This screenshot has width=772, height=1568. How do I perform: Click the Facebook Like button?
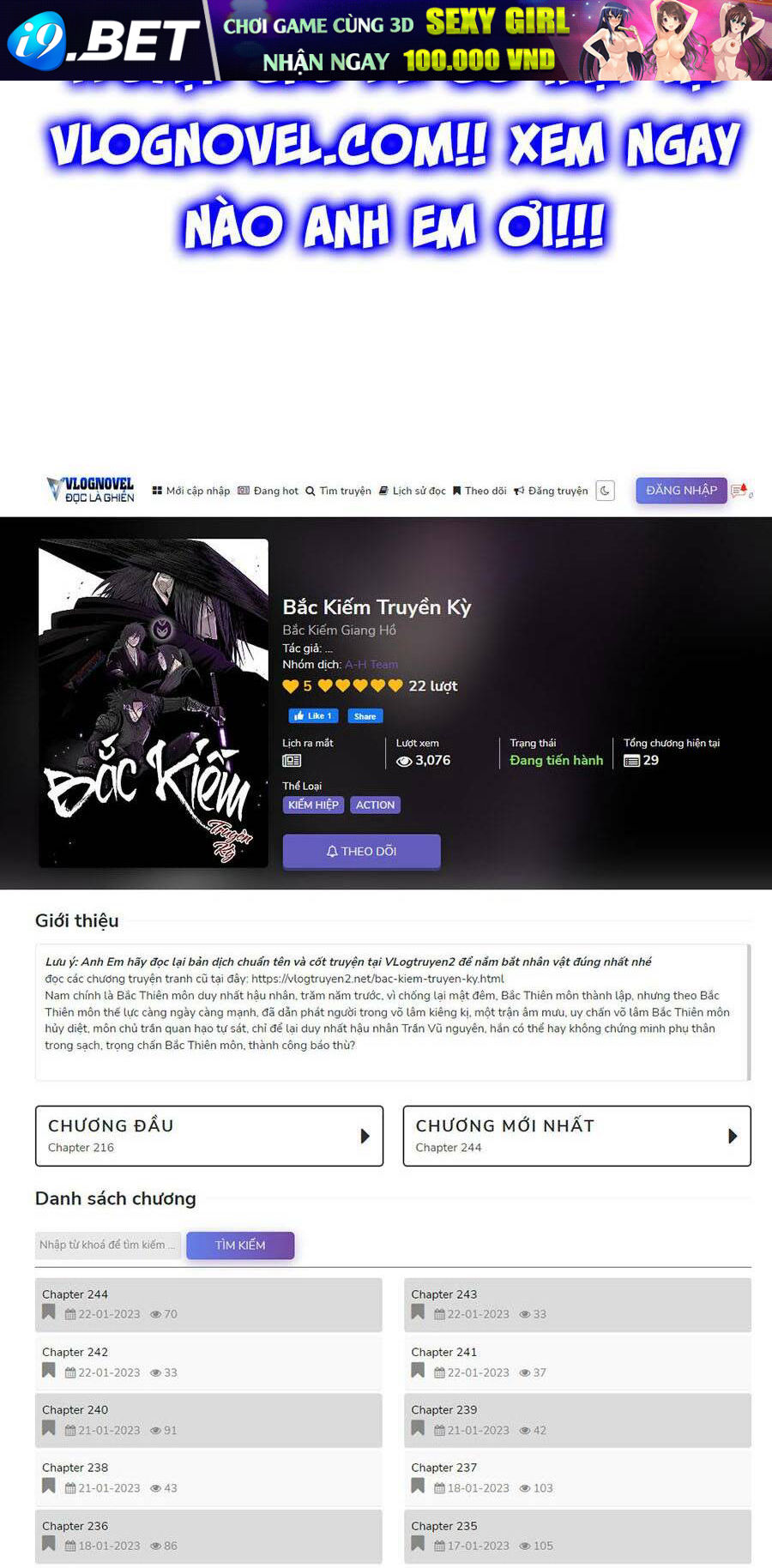point(313,715)
